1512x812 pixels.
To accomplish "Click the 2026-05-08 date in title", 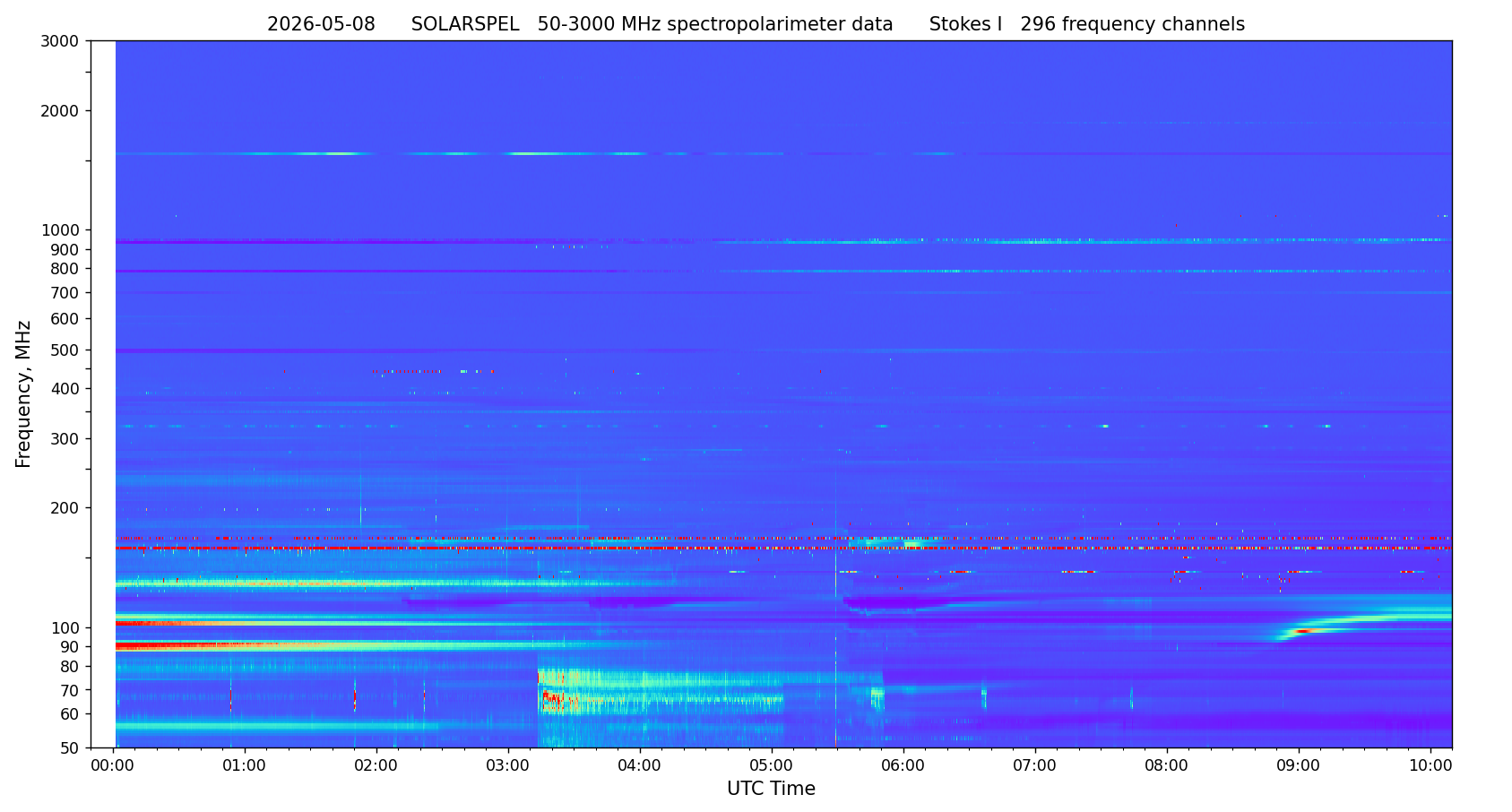I will coord(321,25).
